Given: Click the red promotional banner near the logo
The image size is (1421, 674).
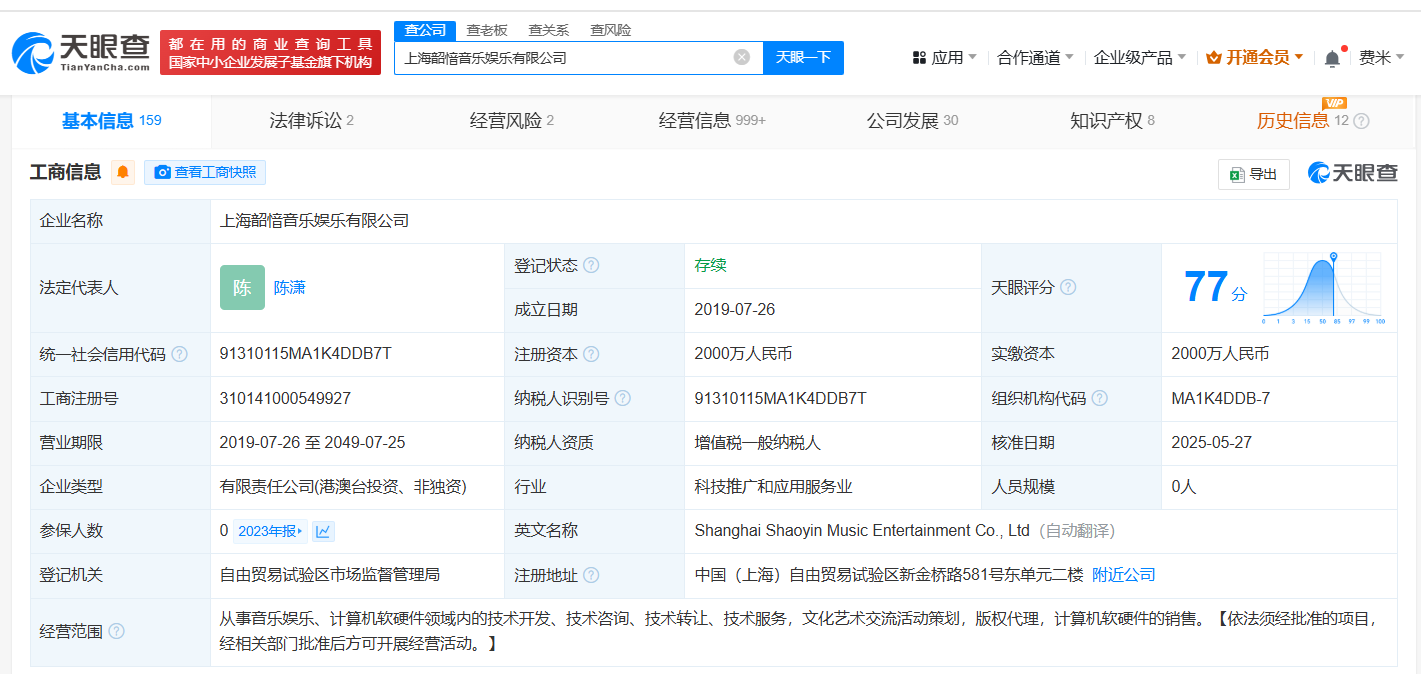Looking at the screenshot, I should [x=270, y=52].
